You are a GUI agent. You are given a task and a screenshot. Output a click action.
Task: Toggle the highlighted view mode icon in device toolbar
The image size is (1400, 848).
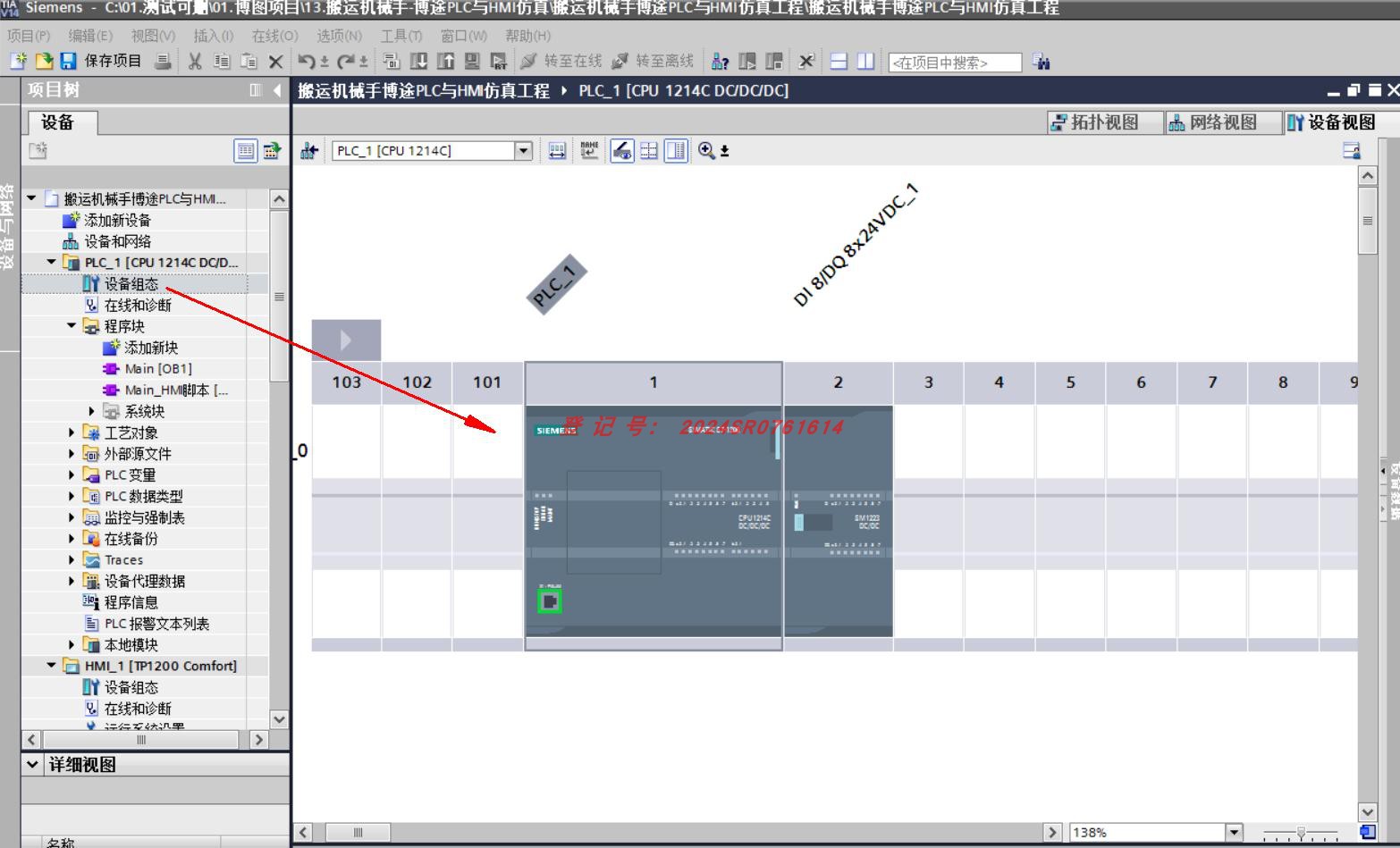pyautogui.click(x=622, y=151)
